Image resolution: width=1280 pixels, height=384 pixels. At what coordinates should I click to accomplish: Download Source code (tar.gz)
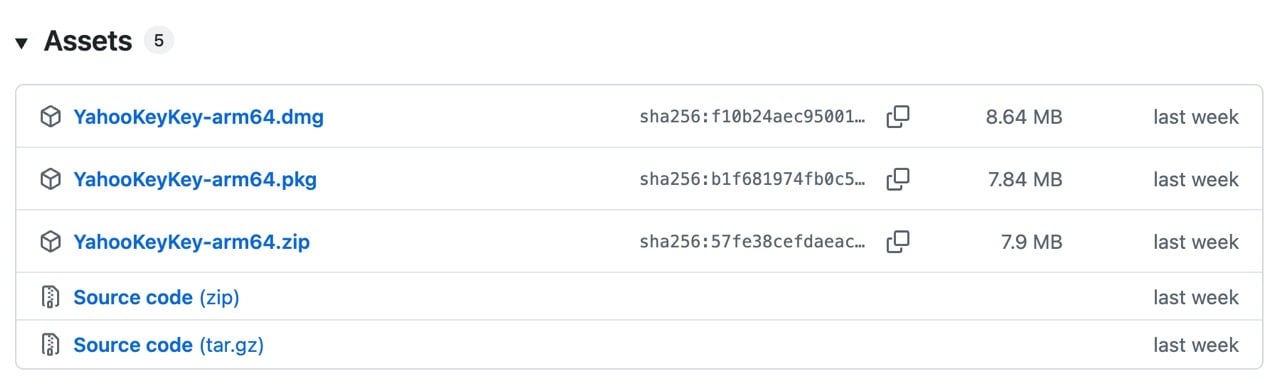click(x=168, y=345)
